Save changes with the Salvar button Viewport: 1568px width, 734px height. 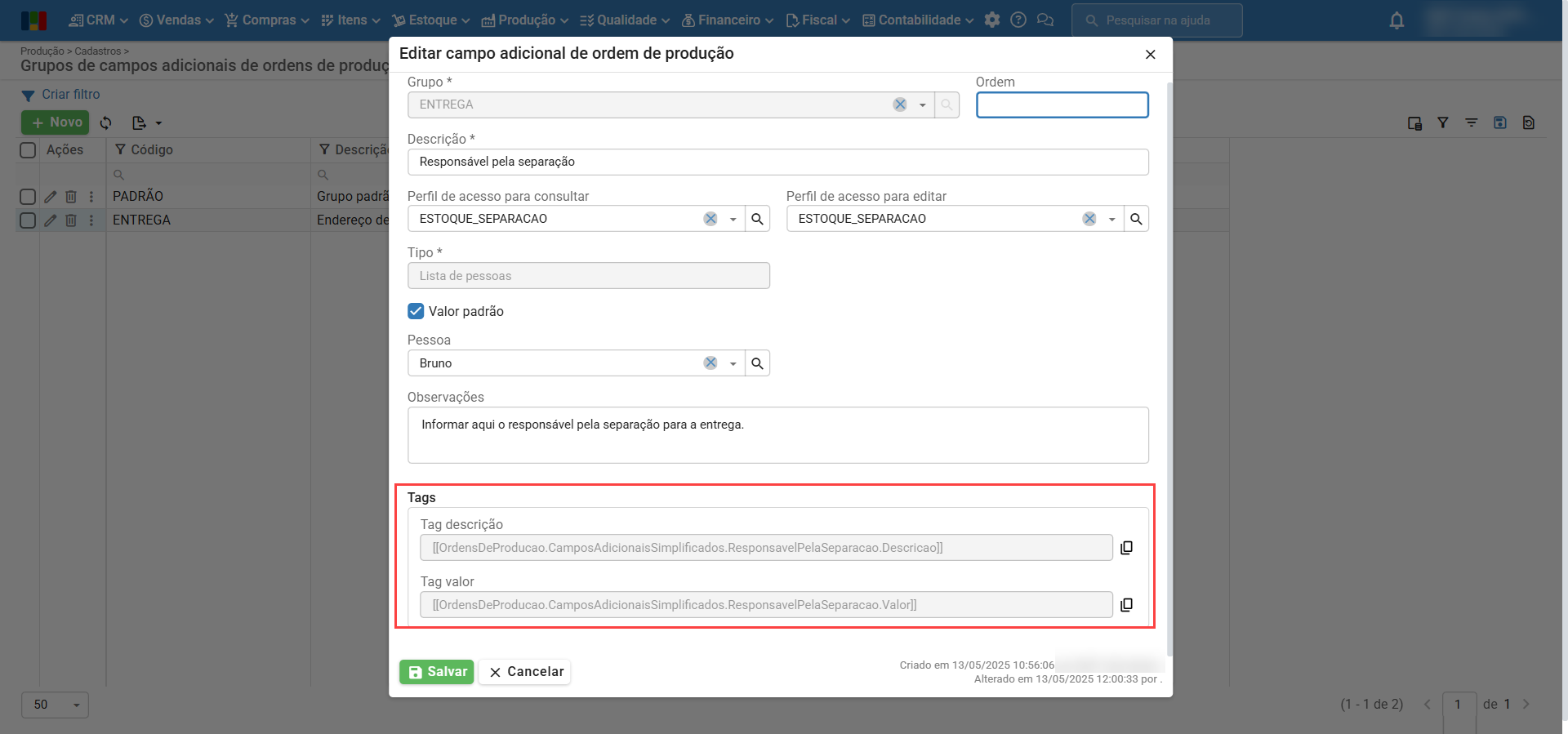pyautogui.click(x=436, y=672)
